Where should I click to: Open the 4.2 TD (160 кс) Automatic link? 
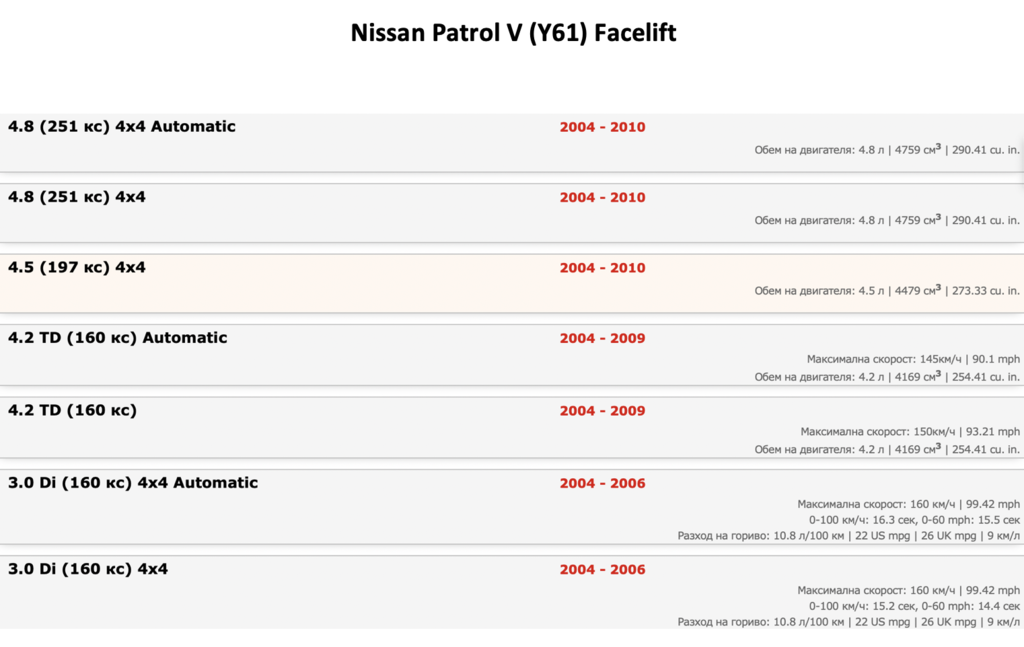click(118, 338)
